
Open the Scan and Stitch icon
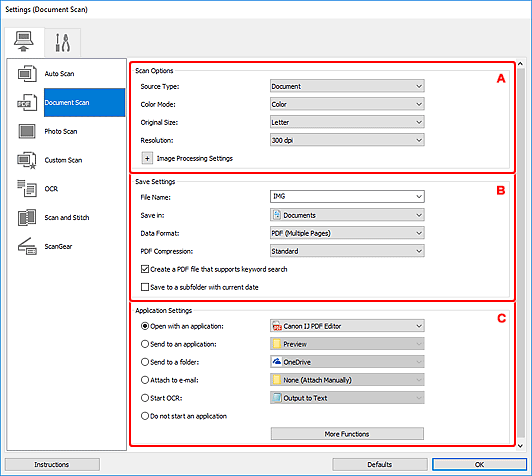27,217
